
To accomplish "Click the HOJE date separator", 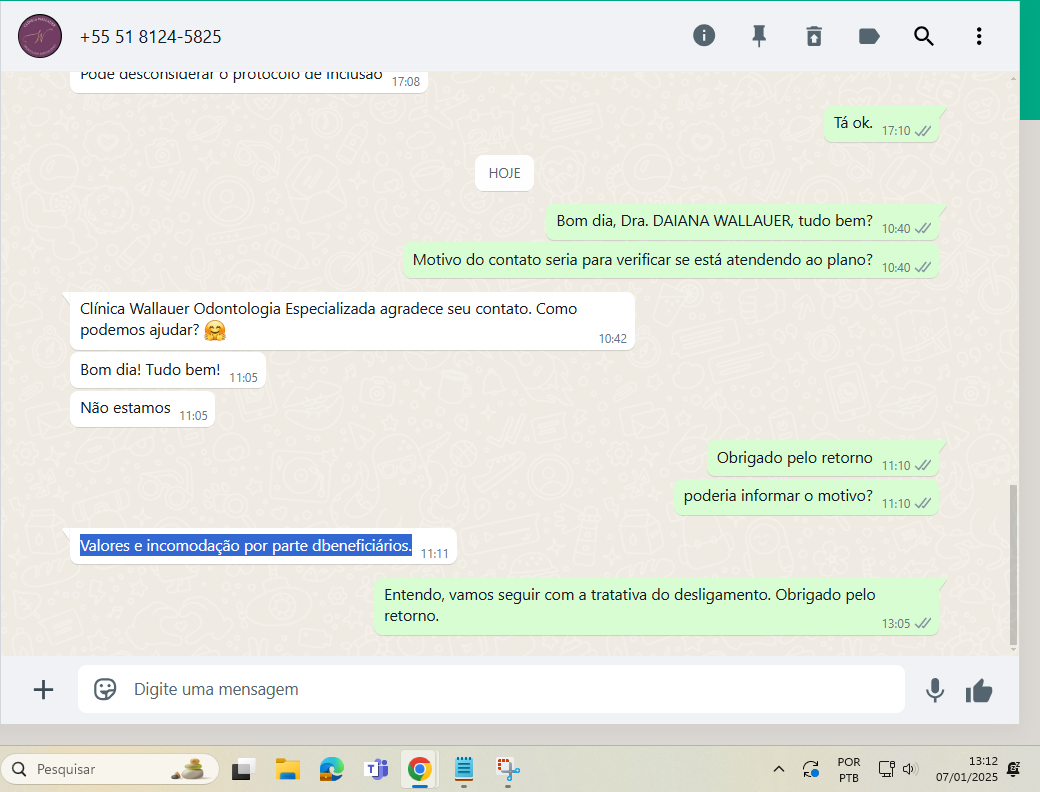I will (504, 173).
